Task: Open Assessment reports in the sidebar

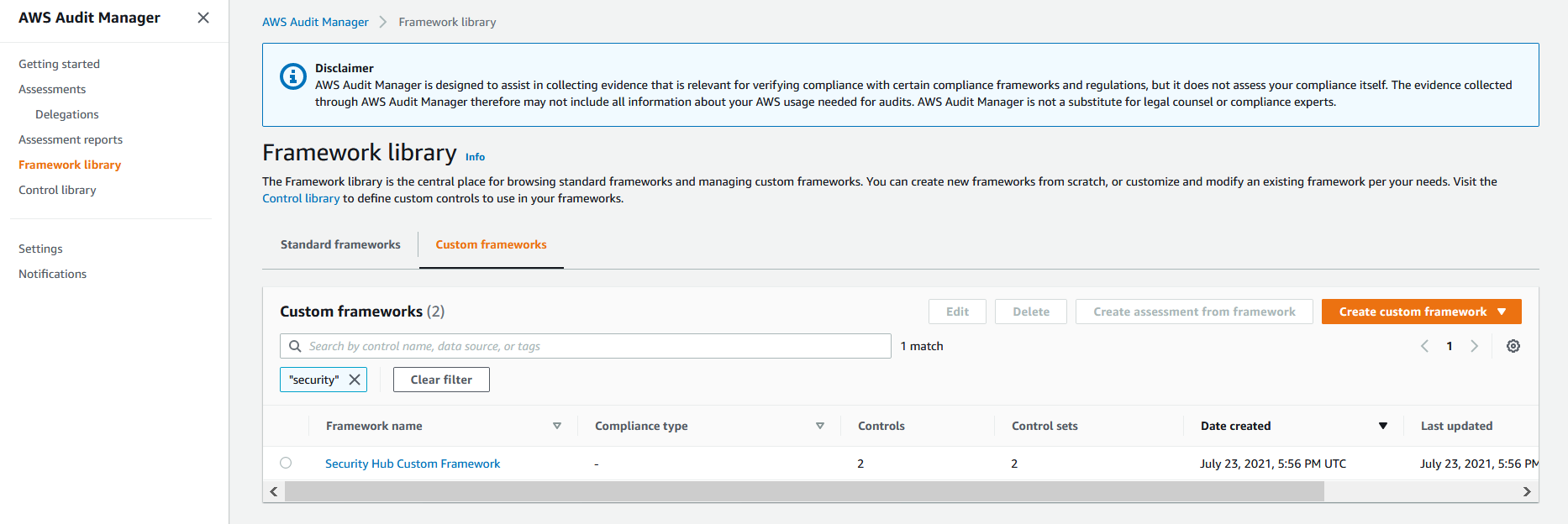Action: pos(71,139)
